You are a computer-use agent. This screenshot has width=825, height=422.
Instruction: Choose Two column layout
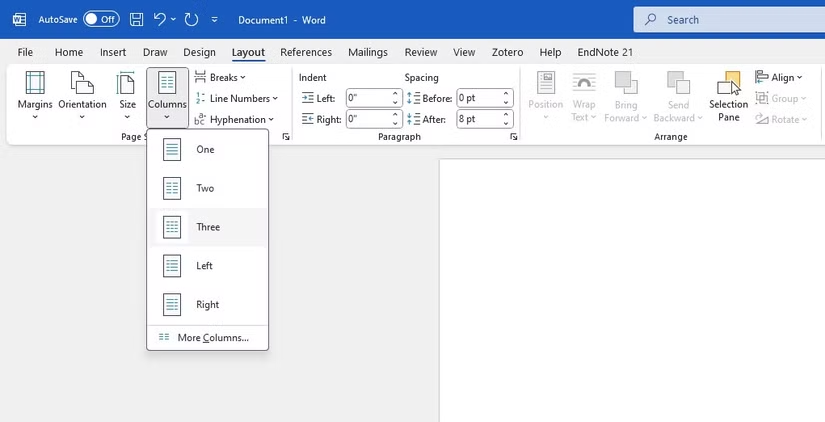click(x=208, y=188)
